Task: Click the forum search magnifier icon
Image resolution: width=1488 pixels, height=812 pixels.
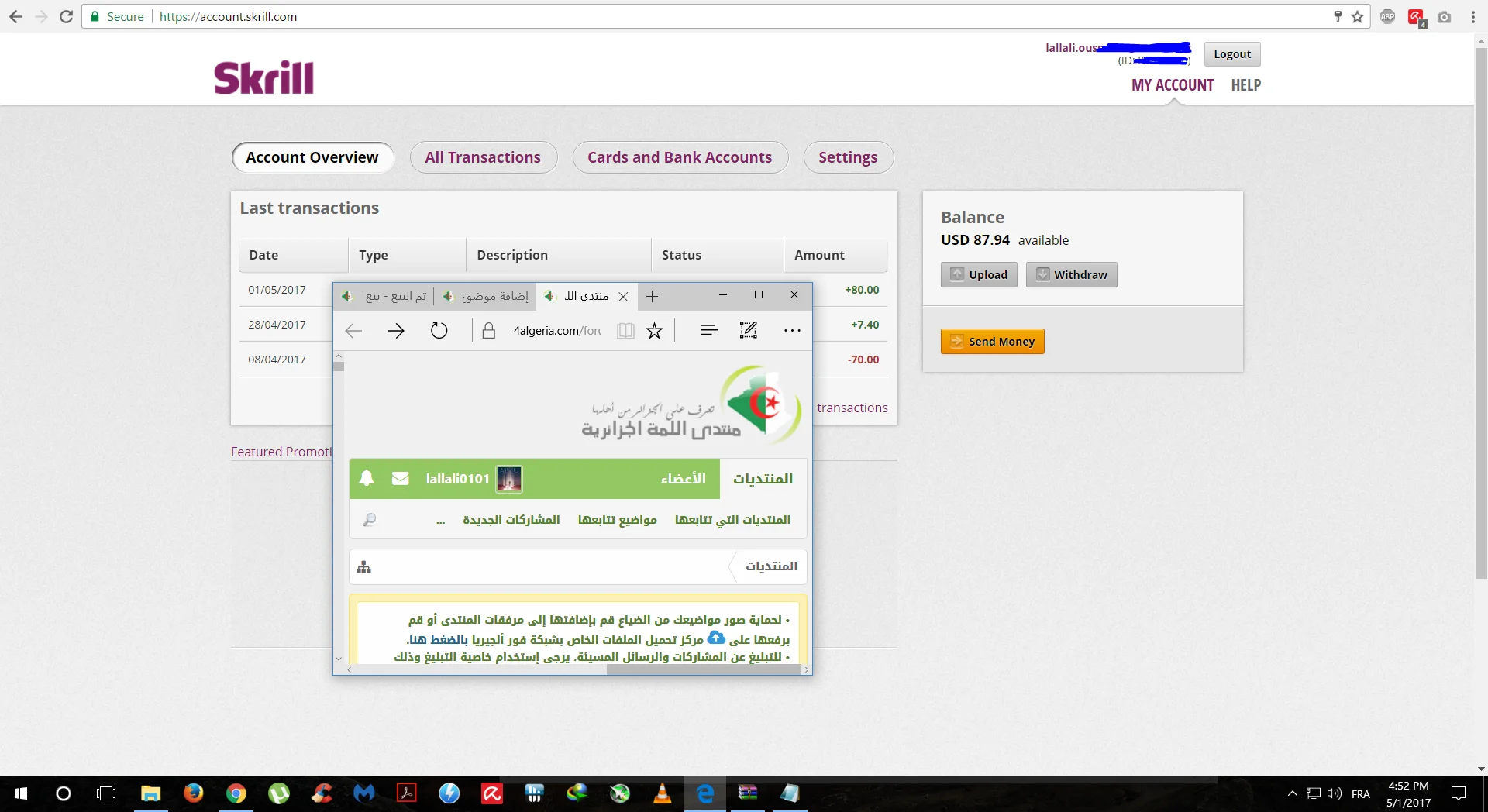Action: (370, 520)
